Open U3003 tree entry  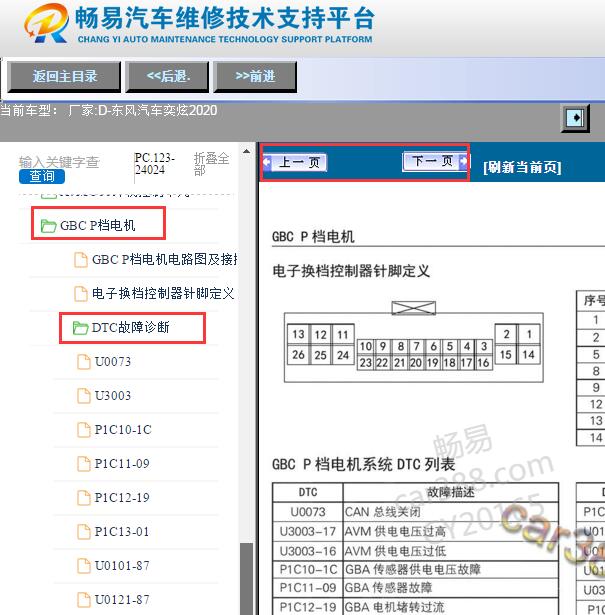point(113,396)
